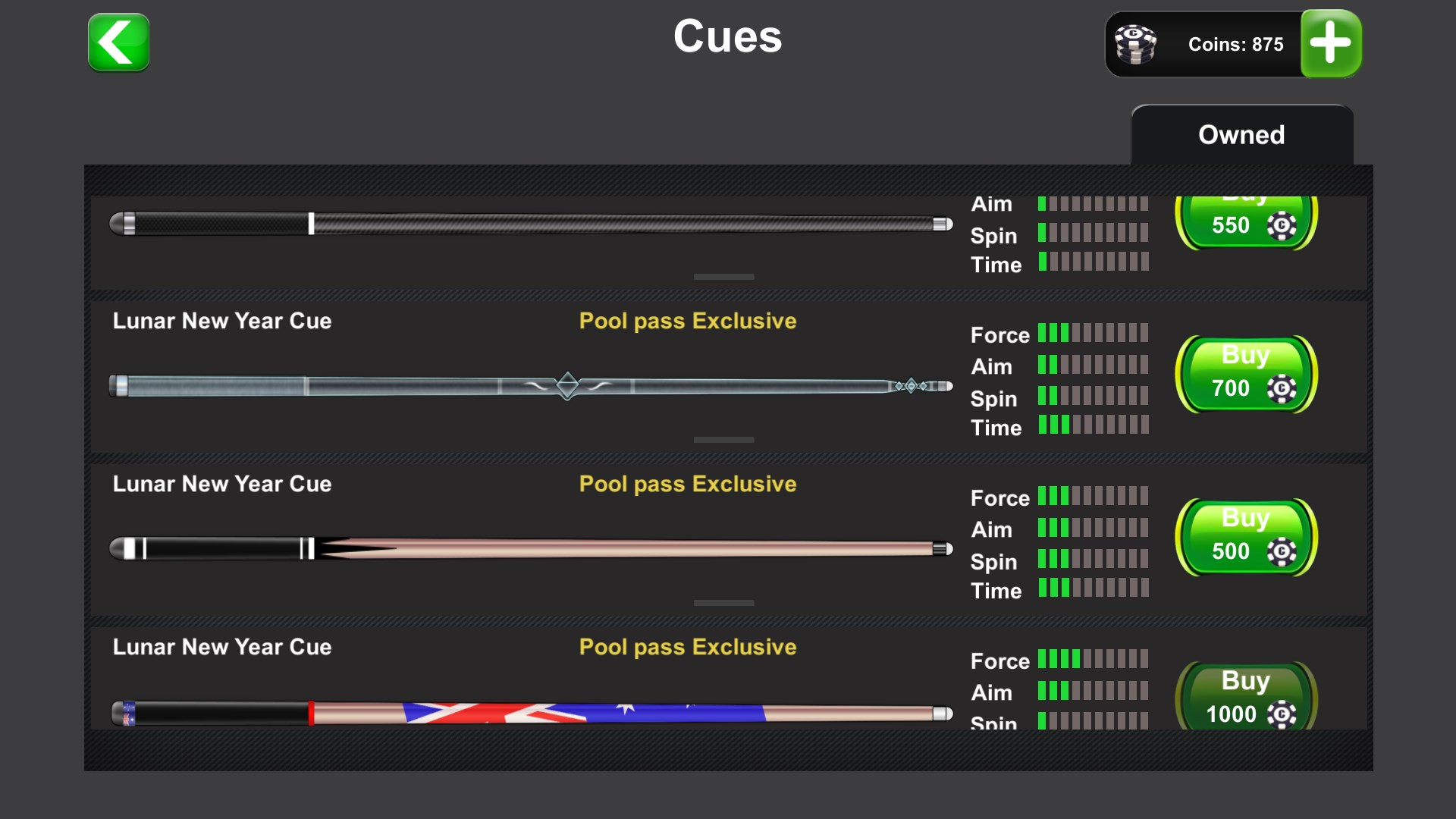This screenshot has width=1456, height=819.
Task: Click the coin icon on the 700 Buy button
Action: [1282, 389]
